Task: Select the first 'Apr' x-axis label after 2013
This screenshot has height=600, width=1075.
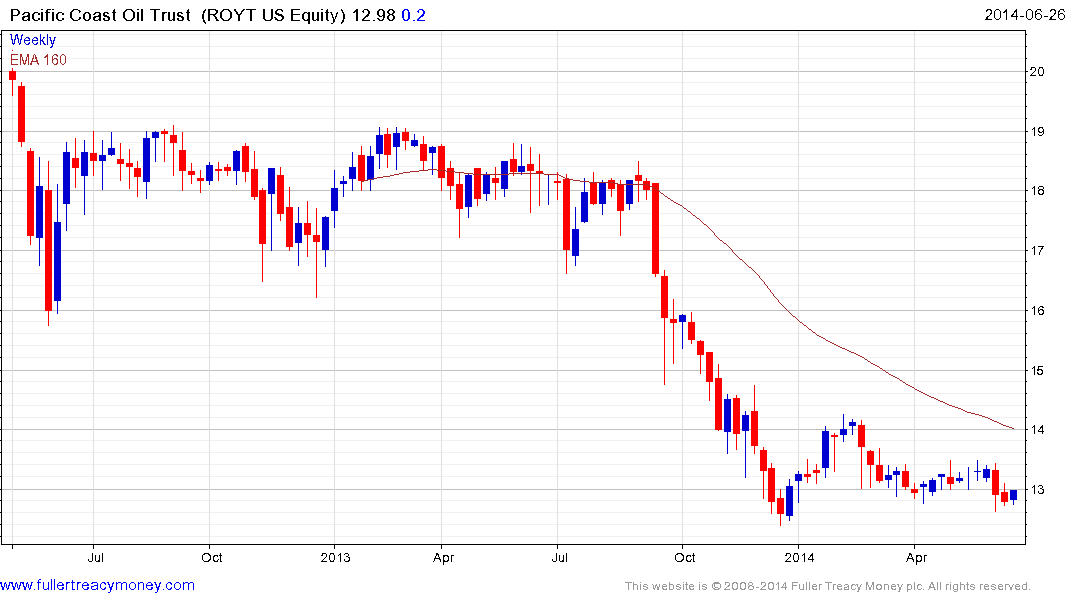Action: click(x=444, y=557)
